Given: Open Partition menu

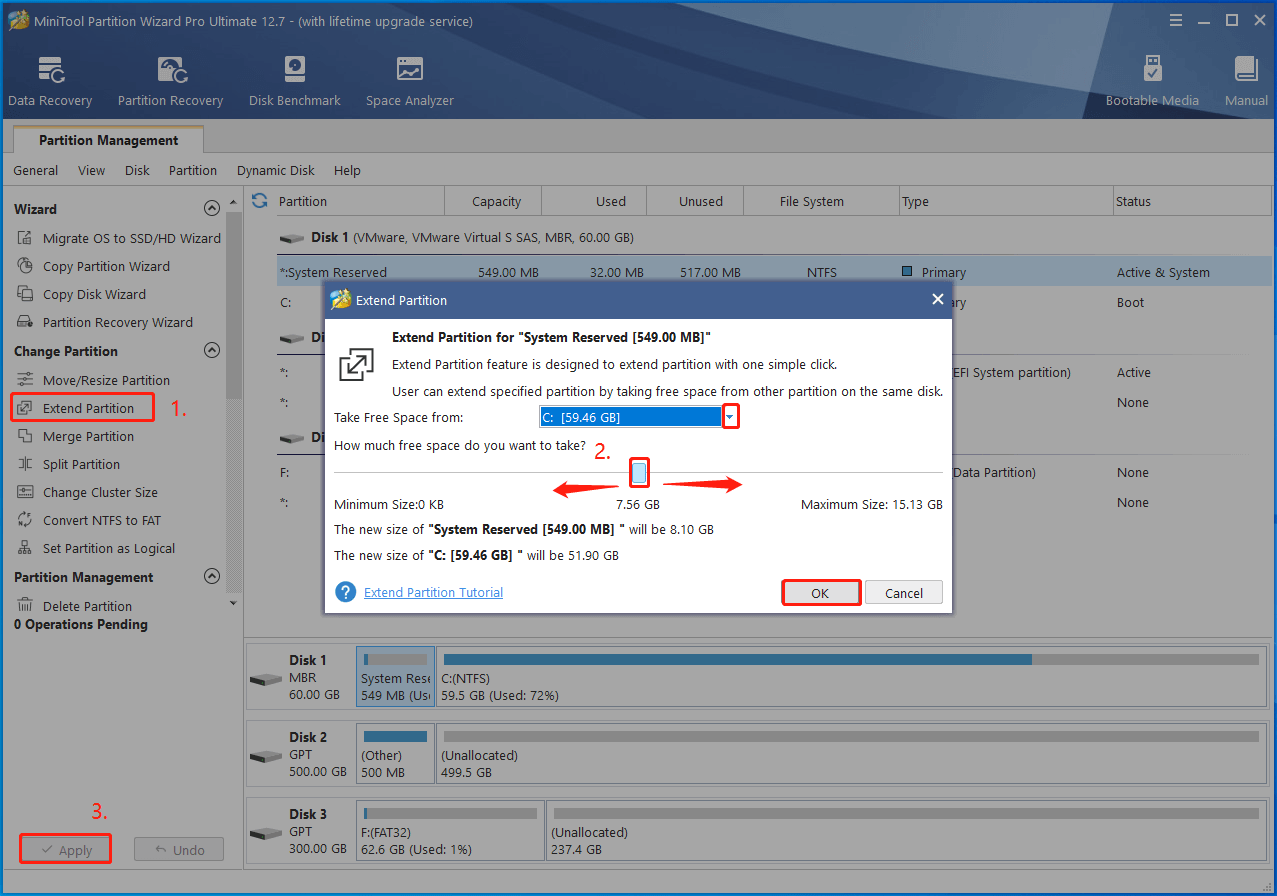Looking at the screenshot, I should [x=193, y=170].
